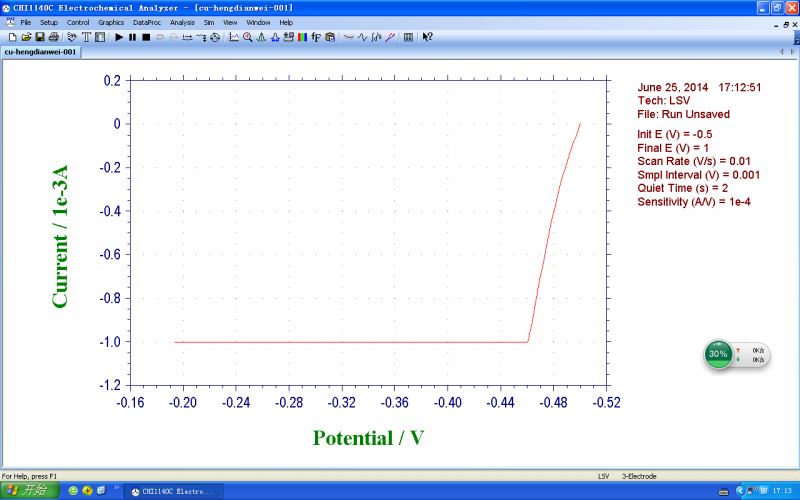Click the green 30% floating widget

718,354
